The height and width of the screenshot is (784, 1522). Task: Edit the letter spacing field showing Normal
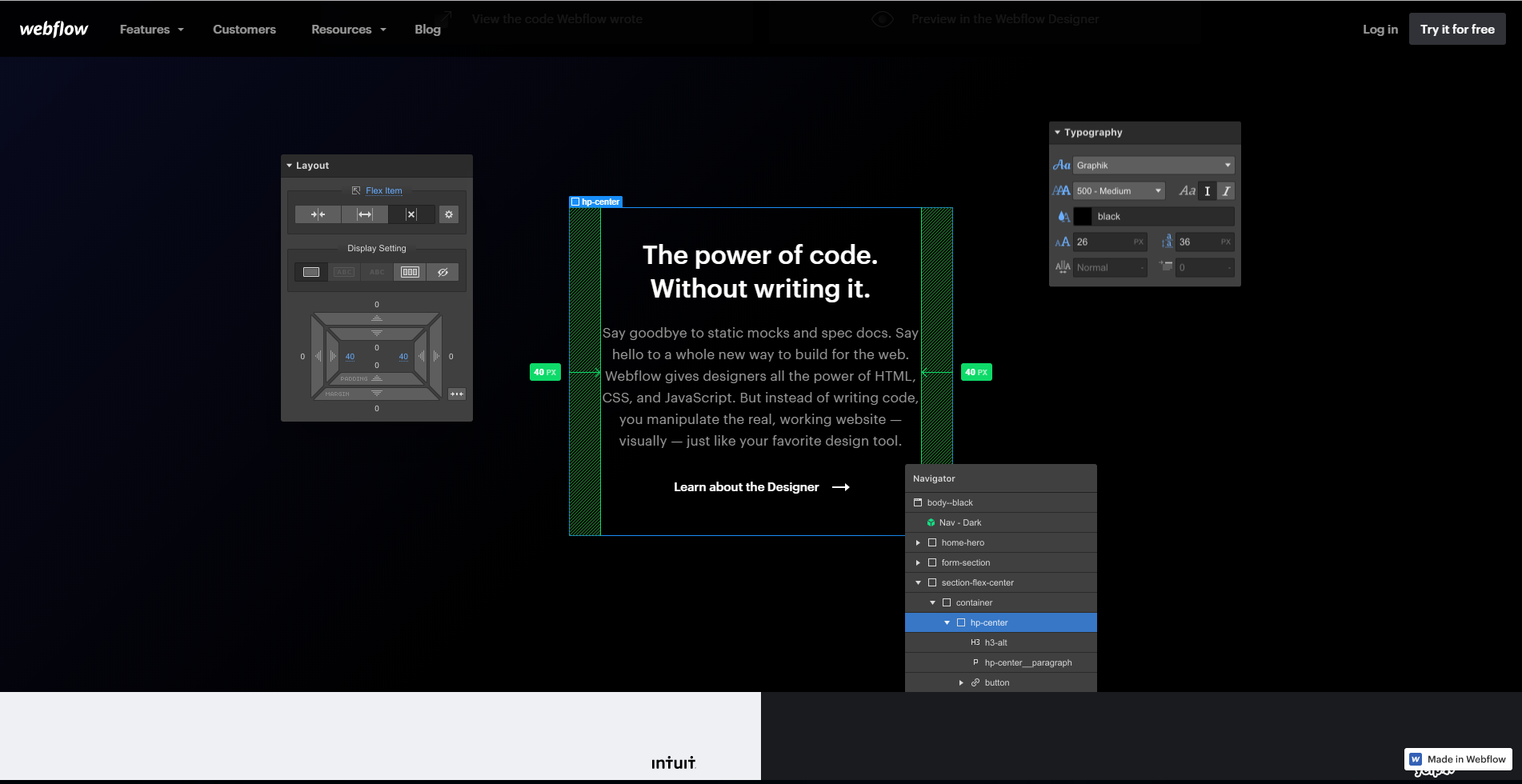[x=1110, y=267]
